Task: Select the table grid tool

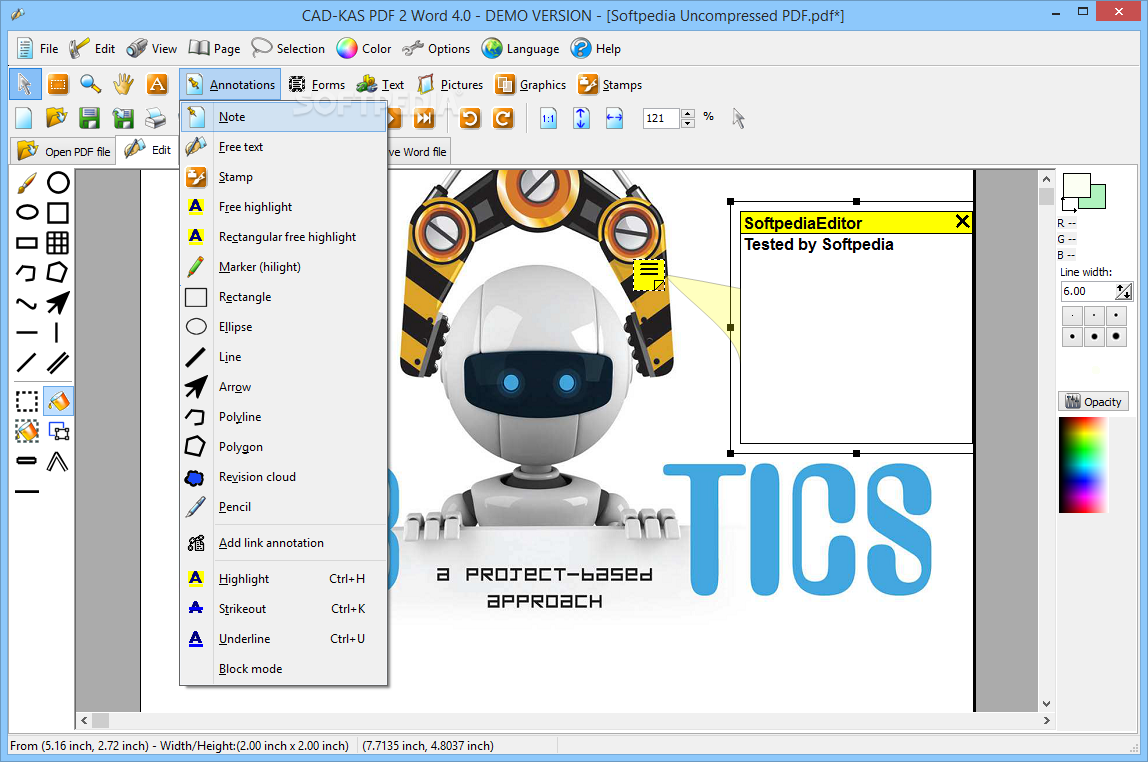Action: [x=58, y=242]
